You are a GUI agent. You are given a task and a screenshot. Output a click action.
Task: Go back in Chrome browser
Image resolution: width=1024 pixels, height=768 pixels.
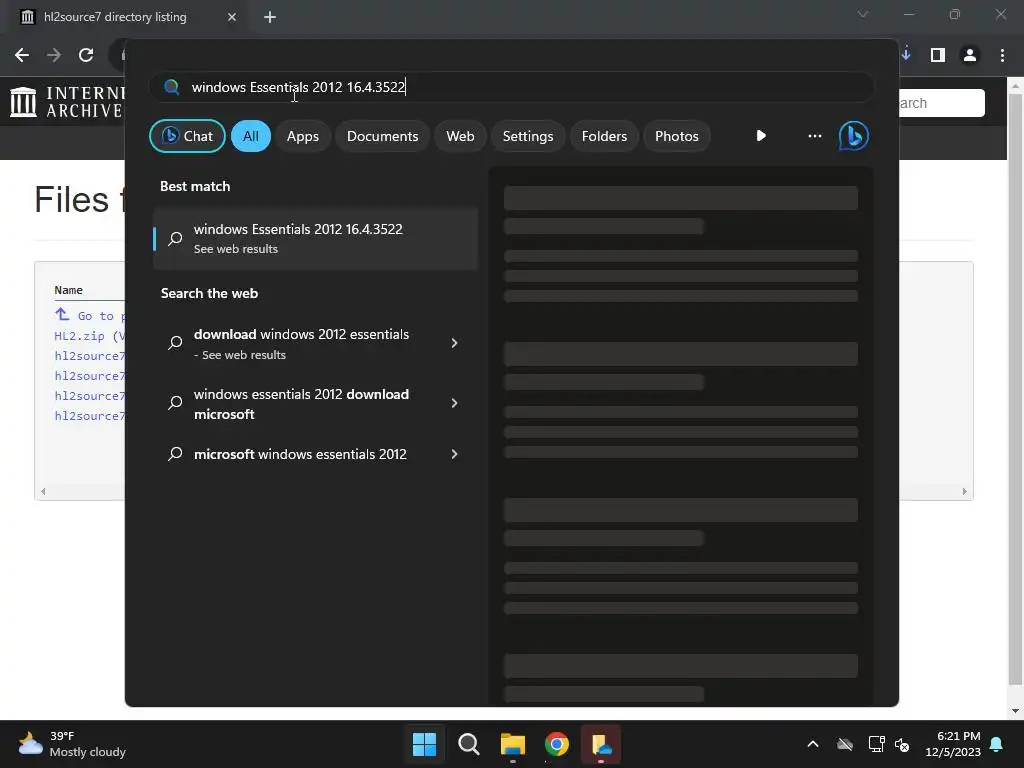pyautogui.click(x=22, y=55)
